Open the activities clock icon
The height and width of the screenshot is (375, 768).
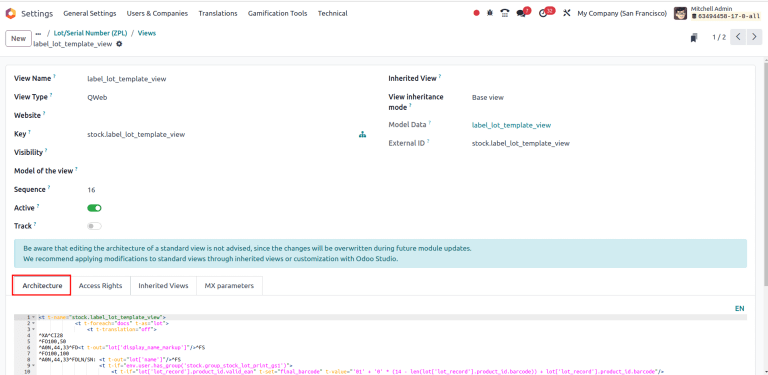click(543, 14)
